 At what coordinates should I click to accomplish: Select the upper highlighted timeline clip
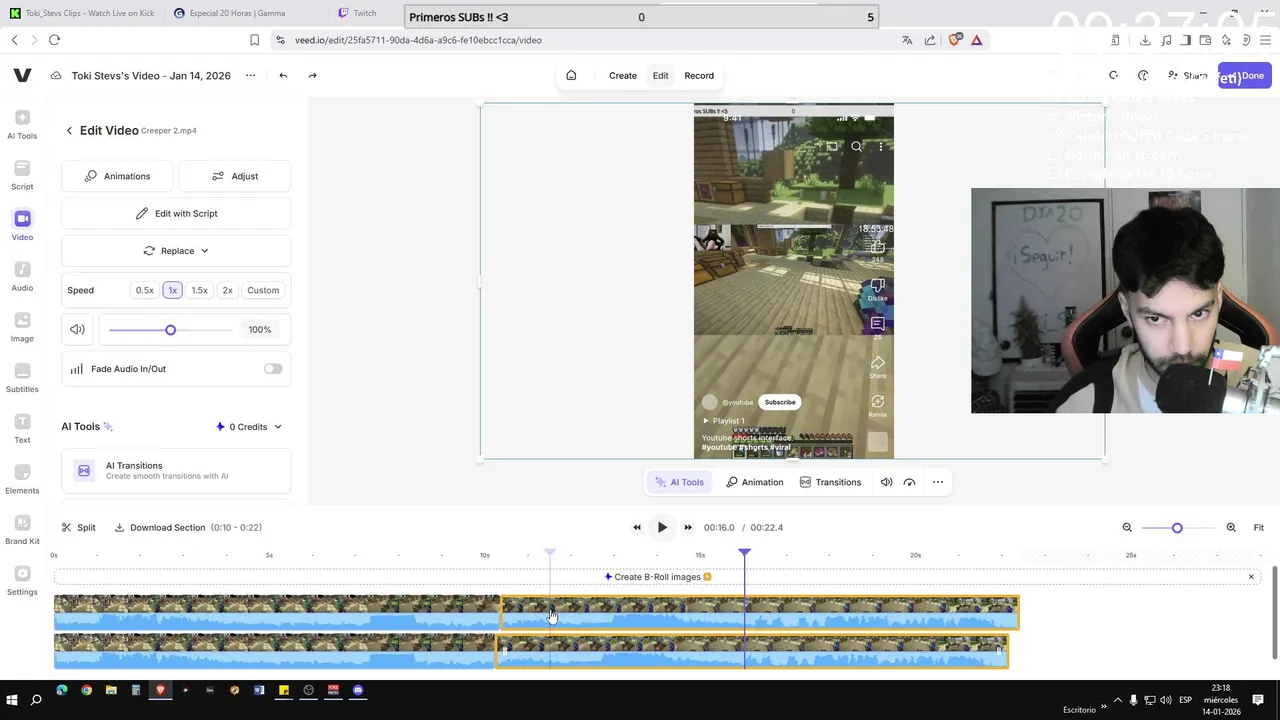coord(759,612)
